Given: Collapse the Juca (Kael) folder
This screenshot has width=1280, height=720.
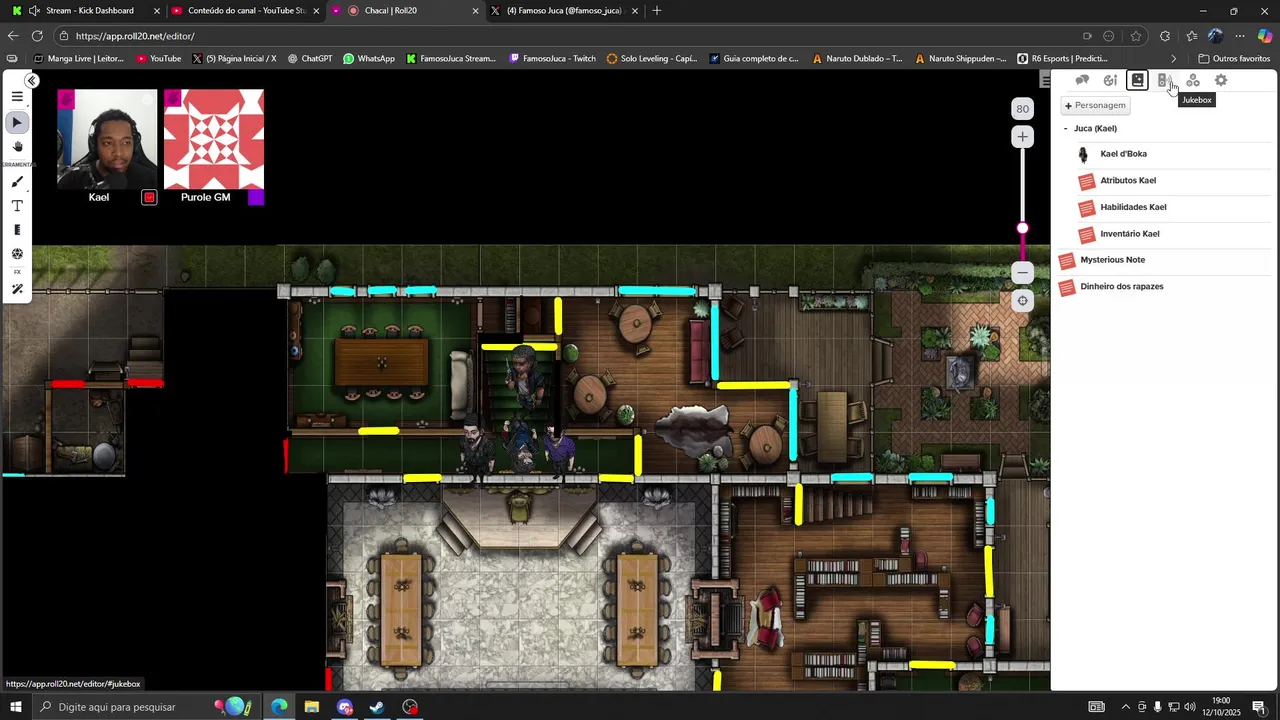Looking at the screenshot, I should pos(1066,129).
